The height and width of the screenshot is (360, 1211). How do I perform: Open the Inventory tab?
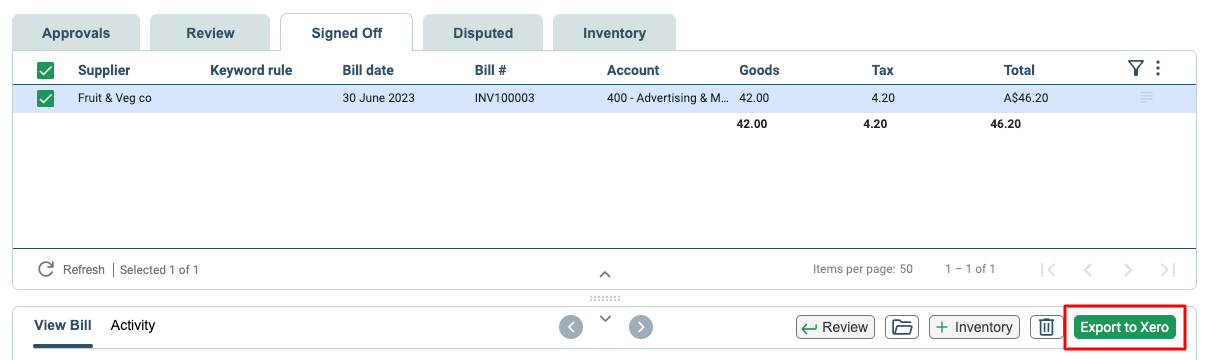coord(614,33)
